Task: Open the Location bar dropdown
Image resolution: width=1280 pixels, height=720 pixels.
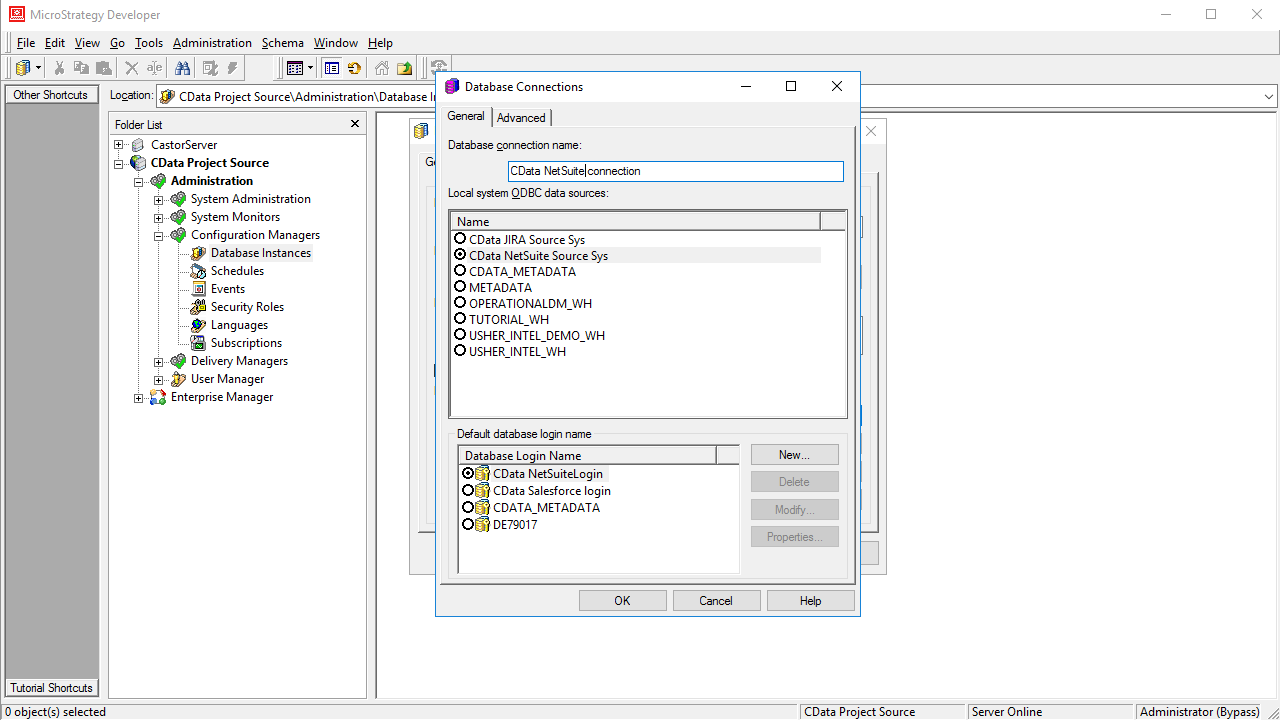Action: click(x=1268, y=96)
